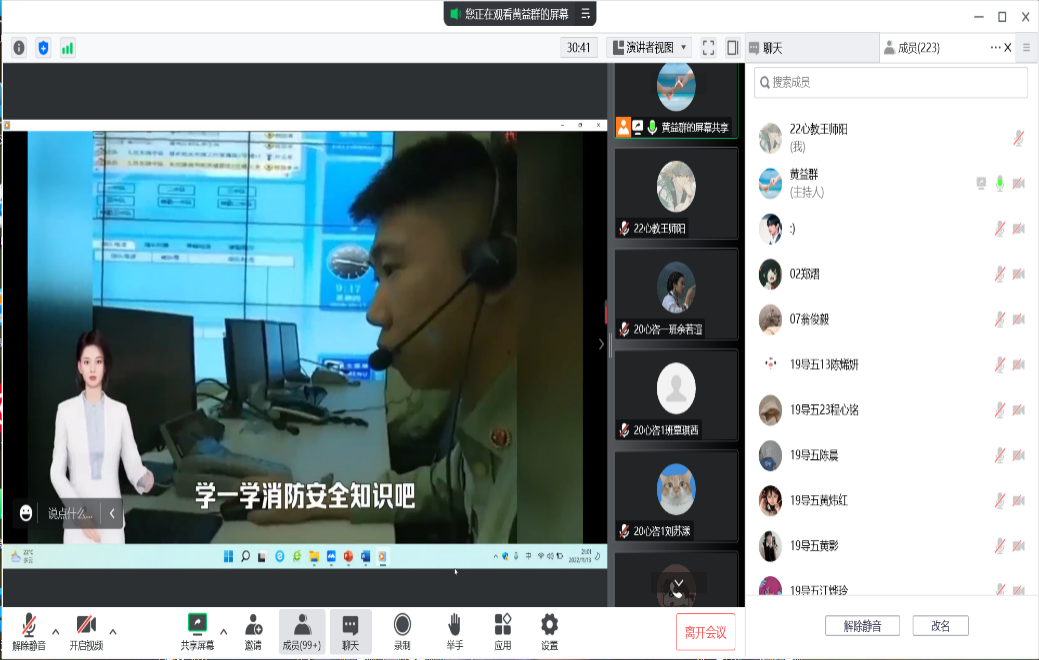
Task: Enter full screen mode
Action: tap(708, 48)
